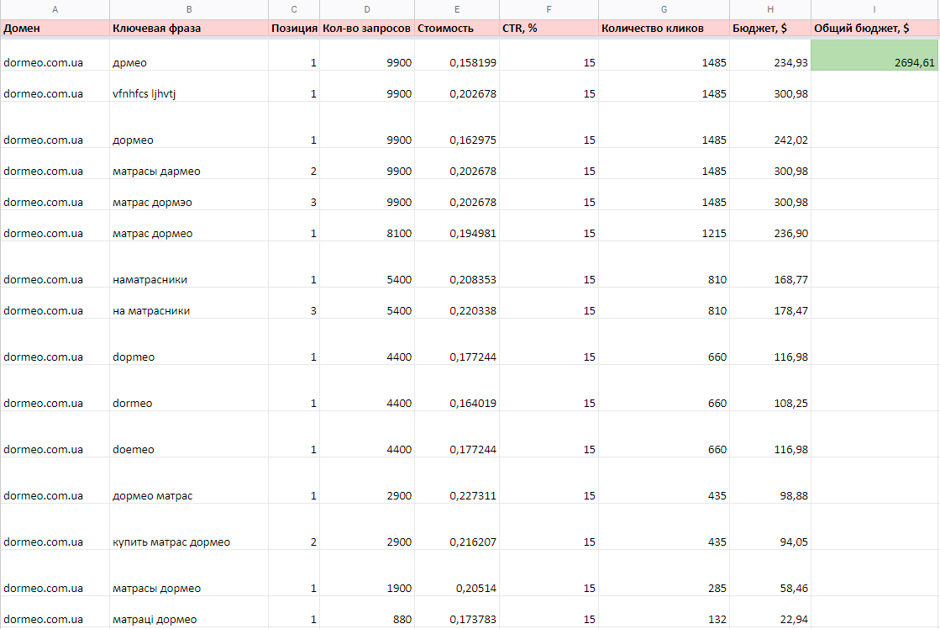
Task: Select the keyword cell 'матрас дормео'
Action: [189, 226]
